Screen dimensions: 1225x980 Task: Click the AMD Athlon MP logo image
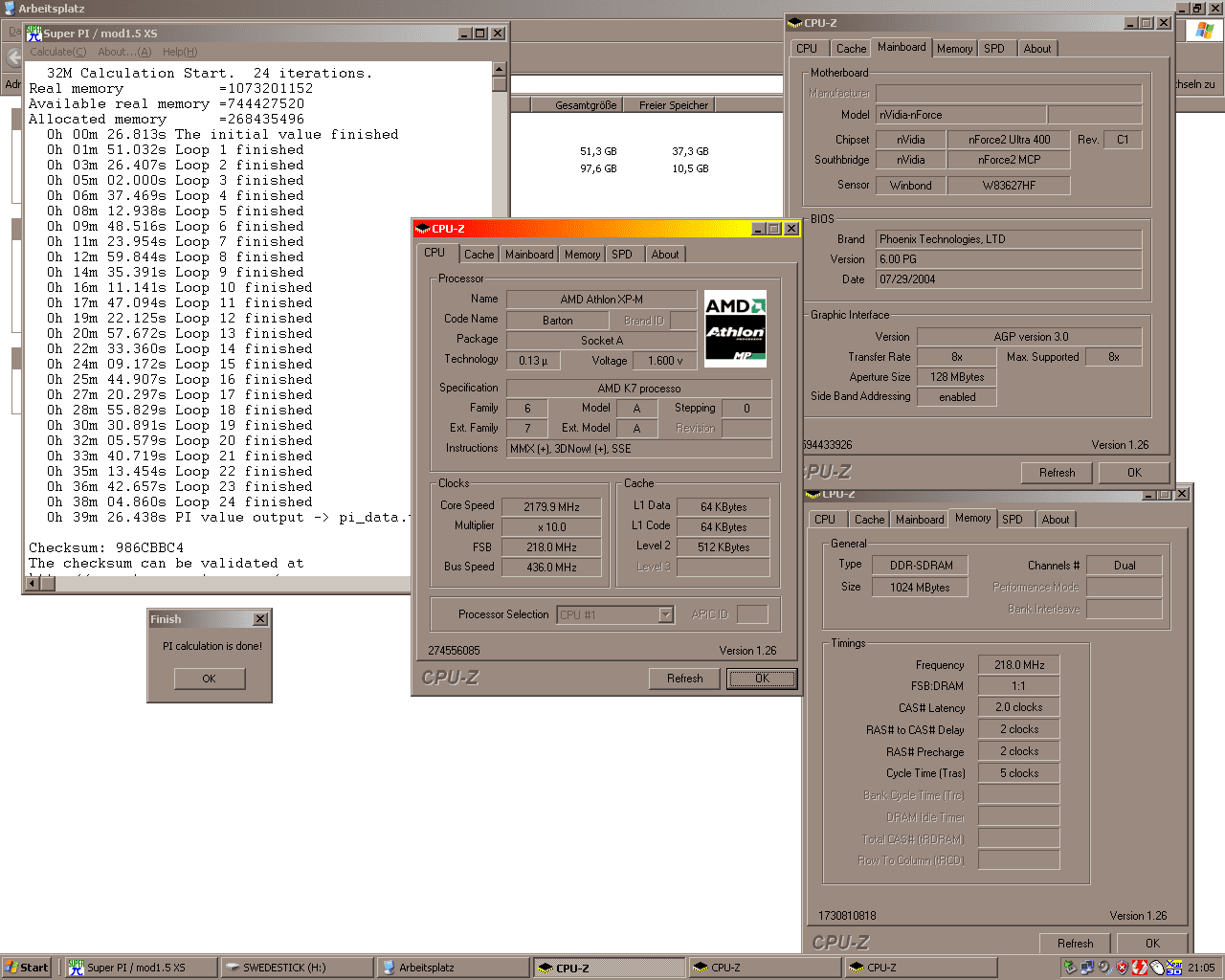pyautogui.click(x=735, y=328)
